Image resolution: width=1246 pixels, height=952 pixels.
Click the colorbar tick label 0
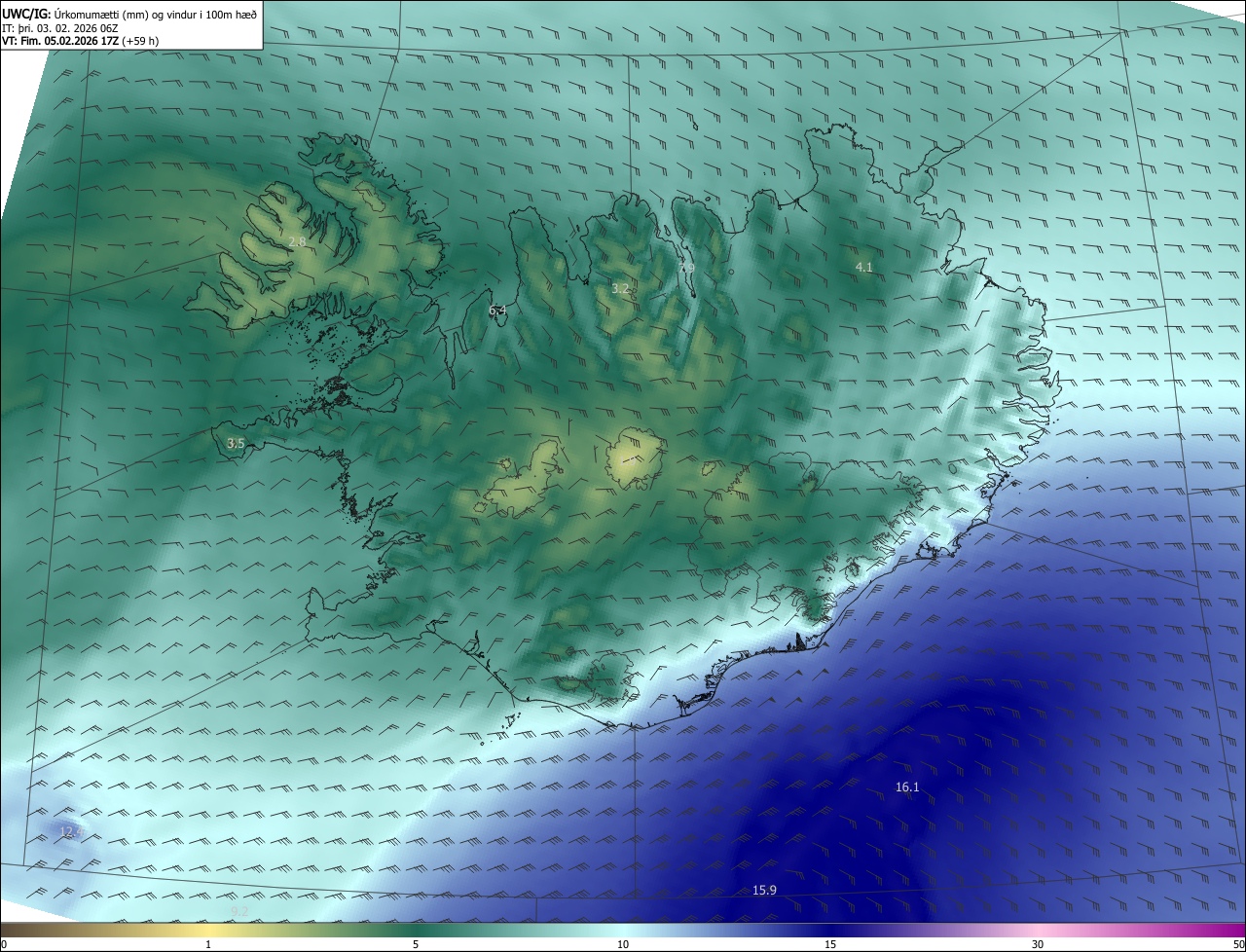4,944
